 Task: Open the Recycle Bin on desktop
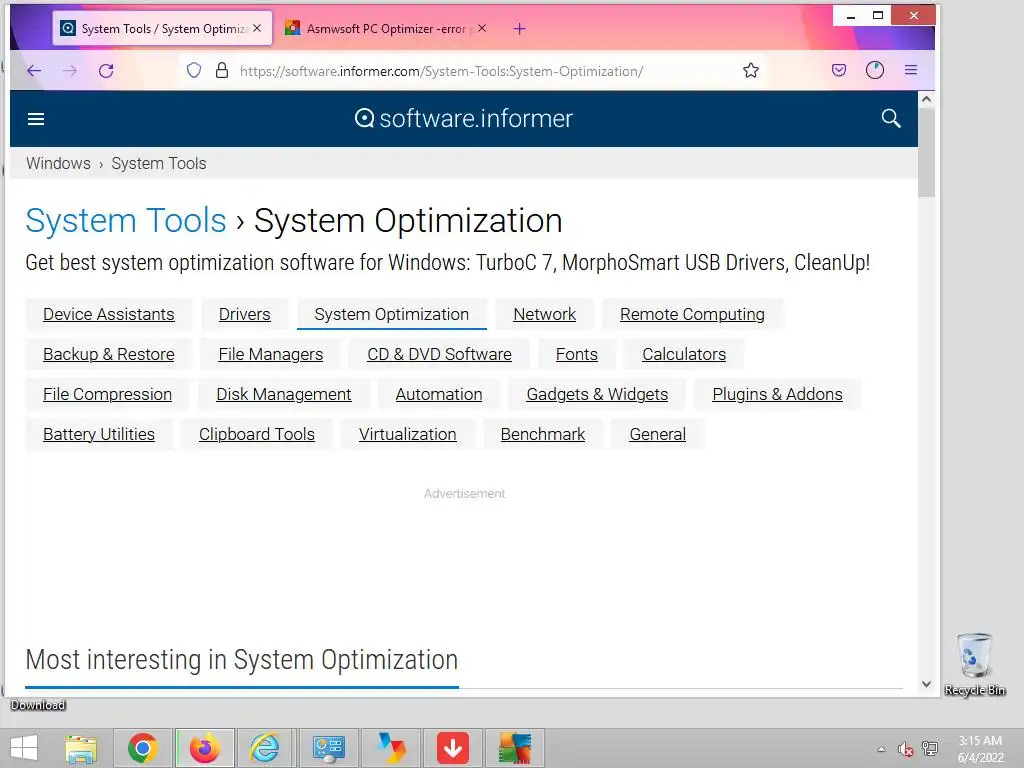(x=975, y=664)
